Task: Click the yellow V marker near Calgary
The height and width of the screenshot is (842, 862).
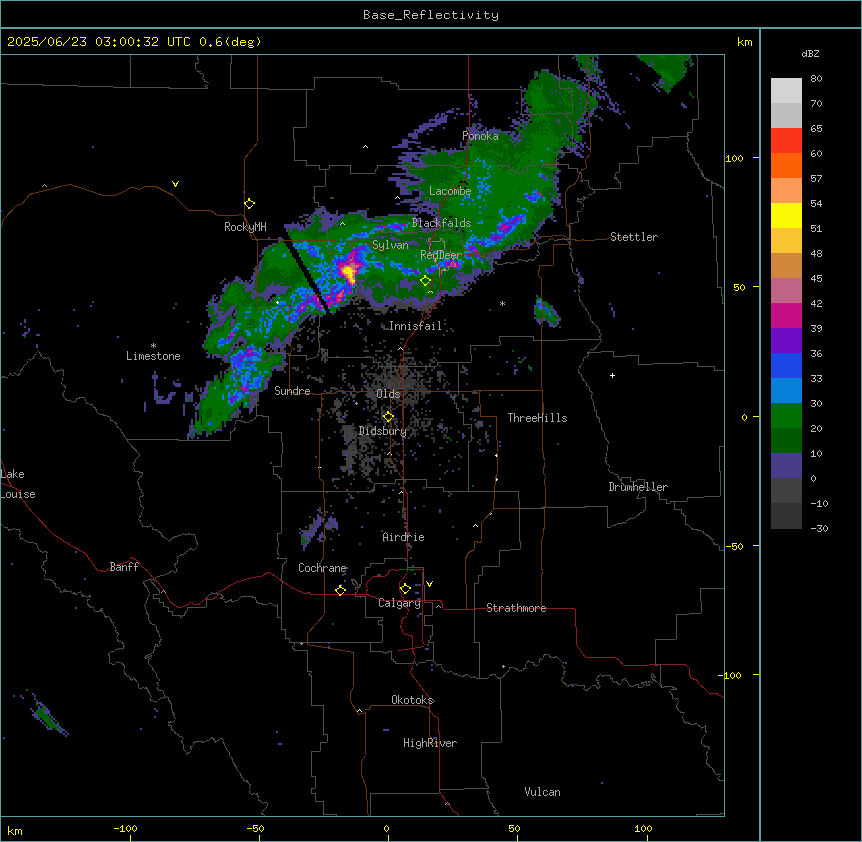Action: pos(429,584)
